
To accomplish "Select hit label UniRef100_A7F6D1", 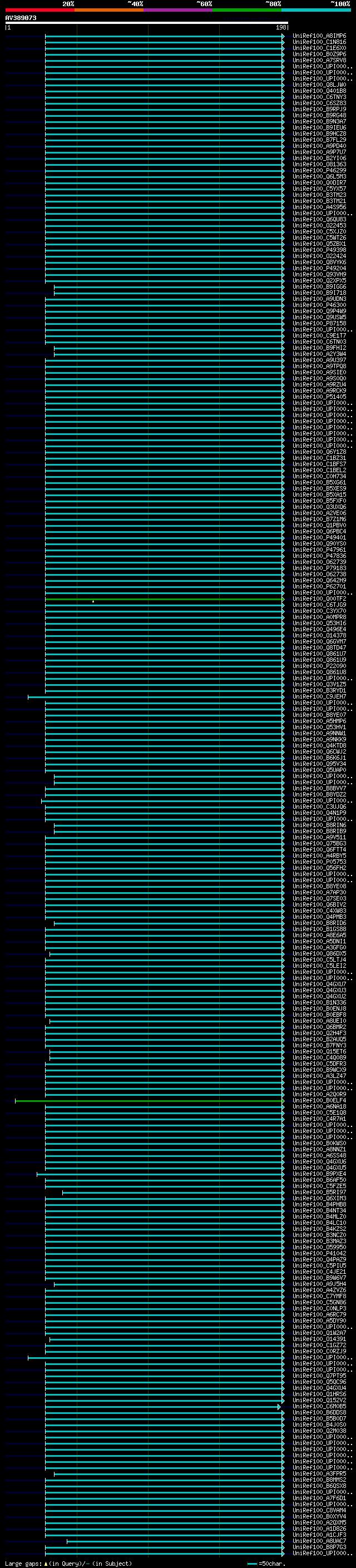I will [x=319, y=1498].
